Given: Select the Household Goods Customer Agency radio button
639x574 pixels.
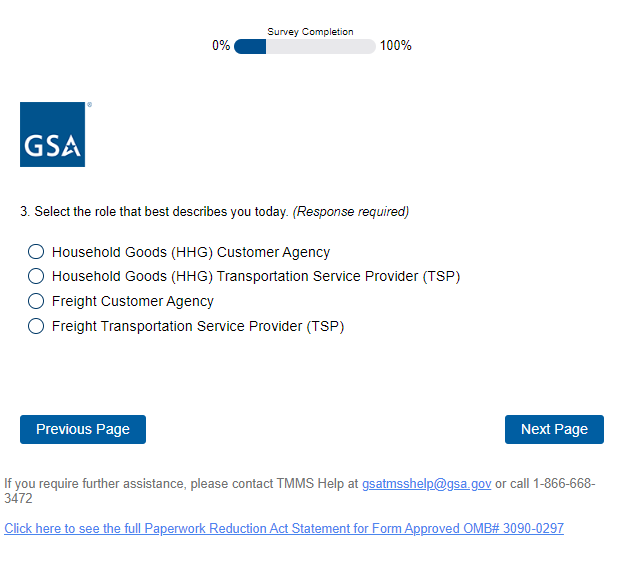Looking at the screenshot, I should (x=36, y=252).
